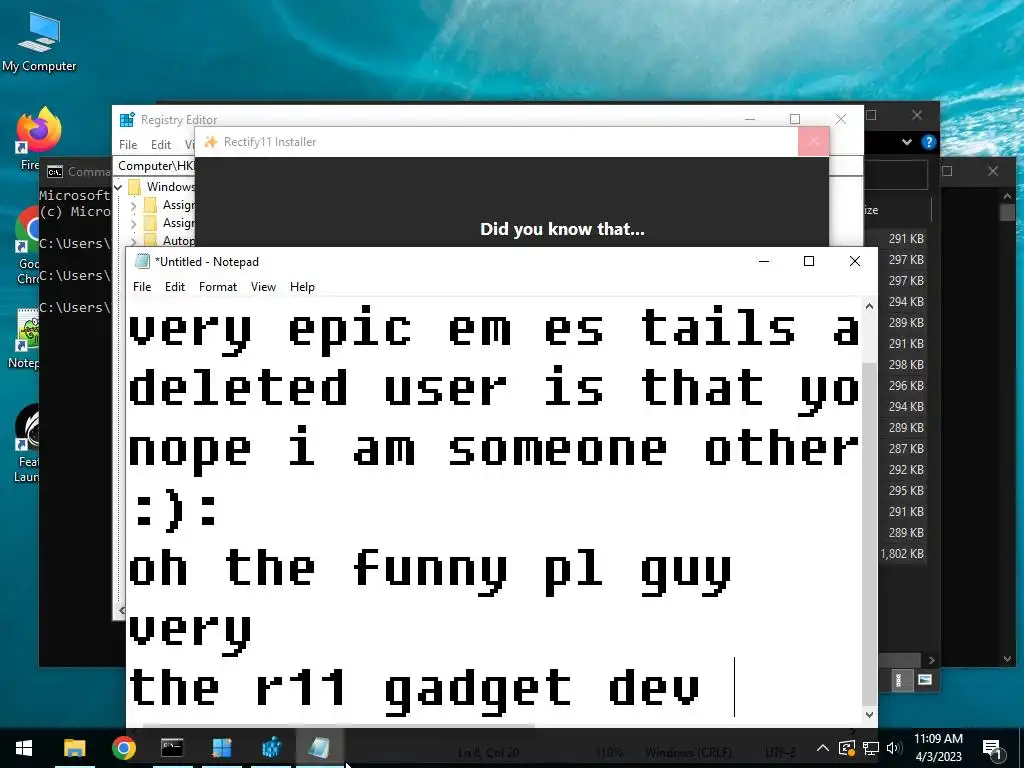Click the Command Prompt title bar icon
Image resolution: width=1024 pixels, height=768 pixels.
coord(55,172)
